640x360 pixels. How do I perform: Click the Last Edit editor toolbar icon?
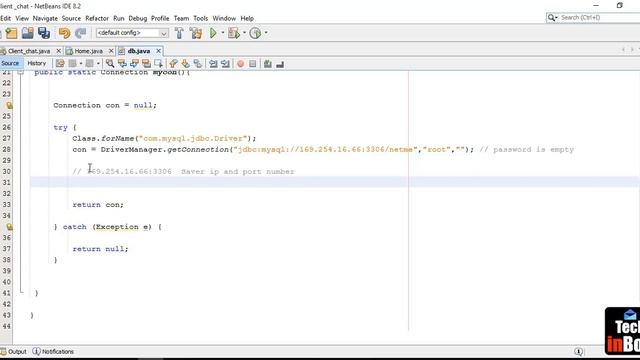point(60,64)
